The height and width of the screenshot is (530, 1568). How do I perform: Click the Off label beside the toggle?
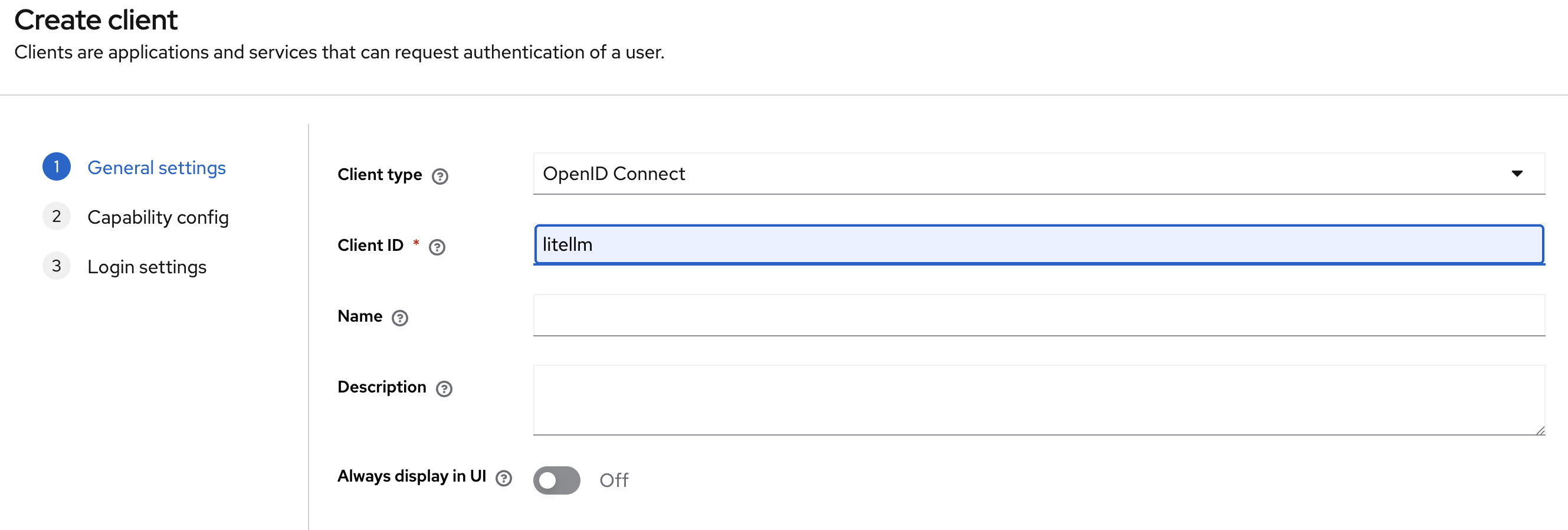(614, 480)
